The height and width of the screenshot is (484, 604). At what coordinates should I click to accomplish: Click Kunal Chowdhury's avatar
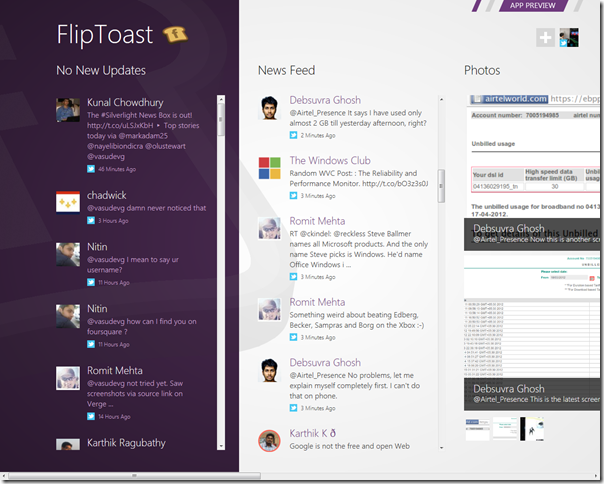click(68, 110)
